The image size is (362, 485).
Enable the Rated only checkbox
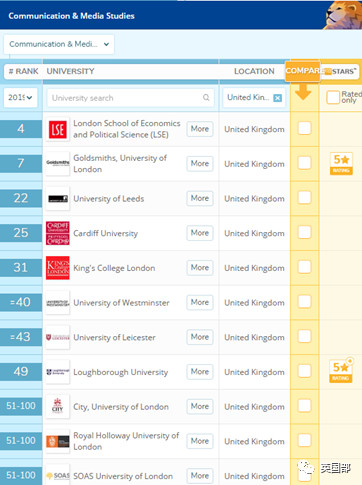pos(333,97)
